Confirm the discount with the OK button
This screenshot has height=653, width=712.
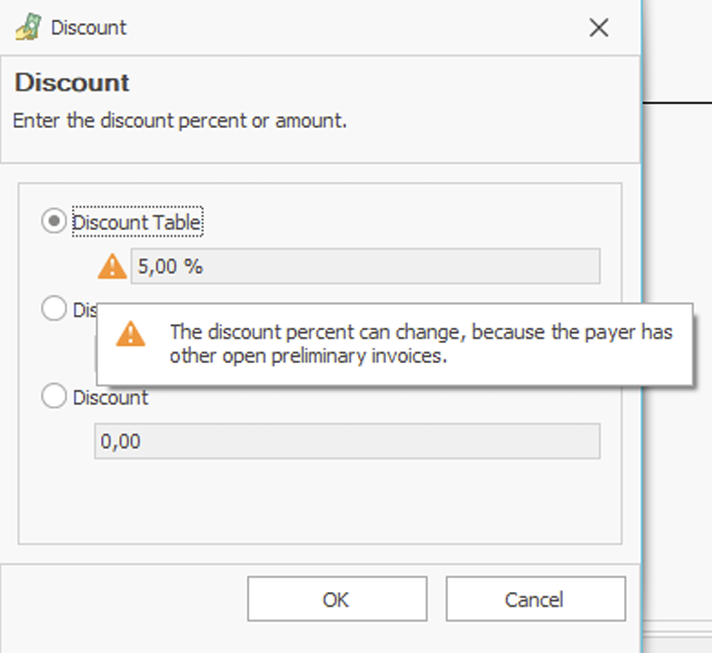point(337,599)
